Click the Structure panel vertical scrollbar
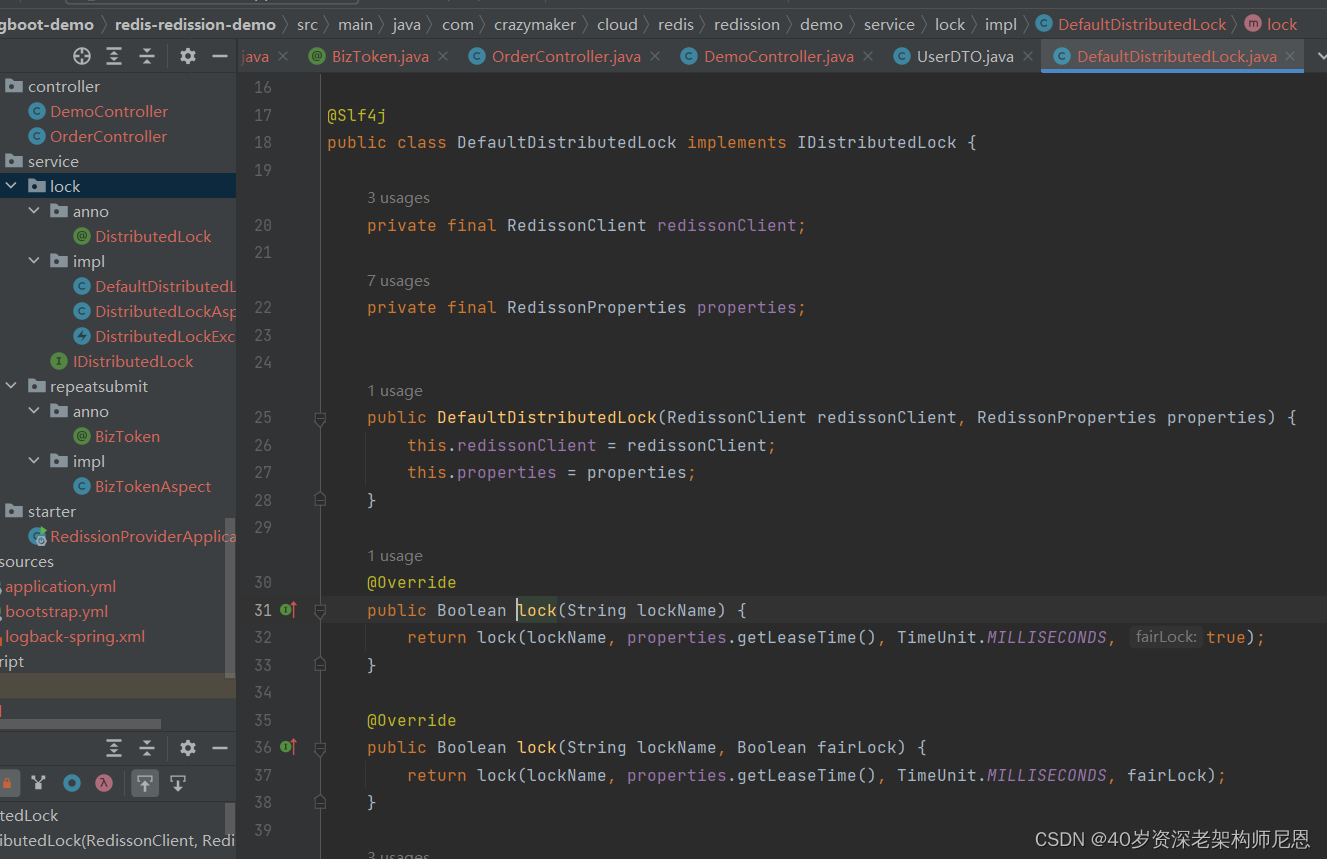This screenshot has width=1327, height=859. (x=230, y=817)
